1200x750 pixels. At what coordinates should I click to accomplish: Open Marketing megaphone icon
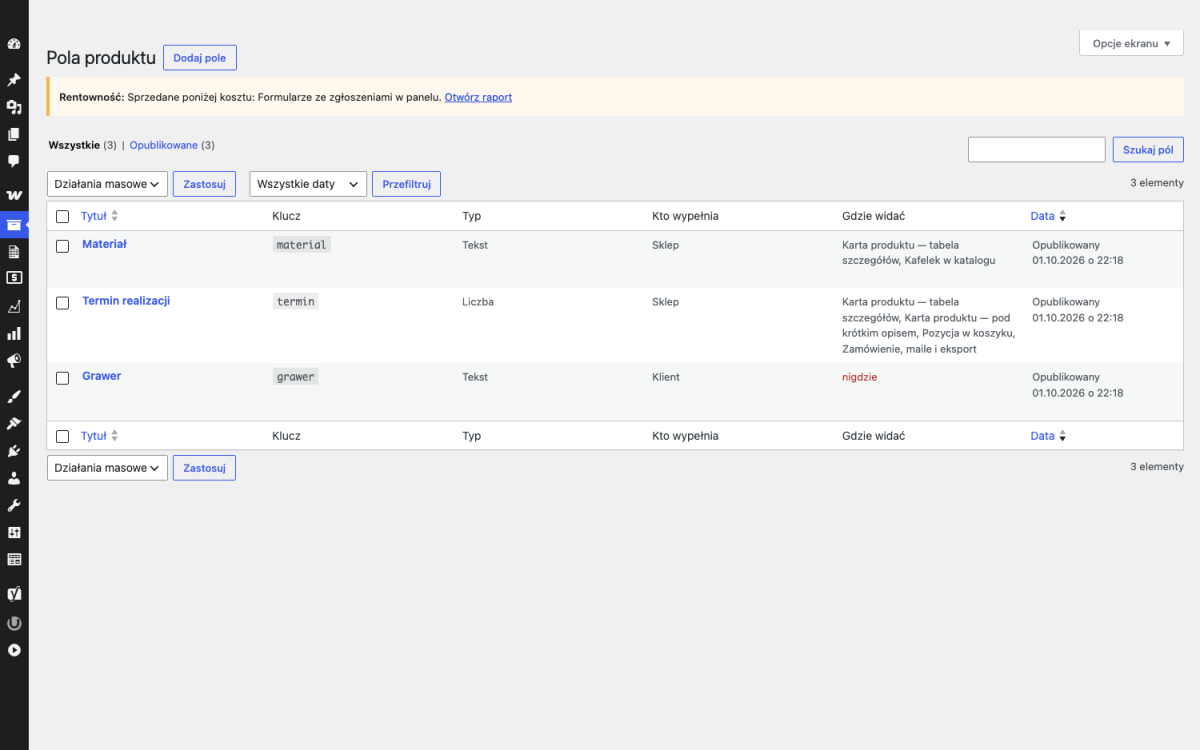tap(14, 360)
